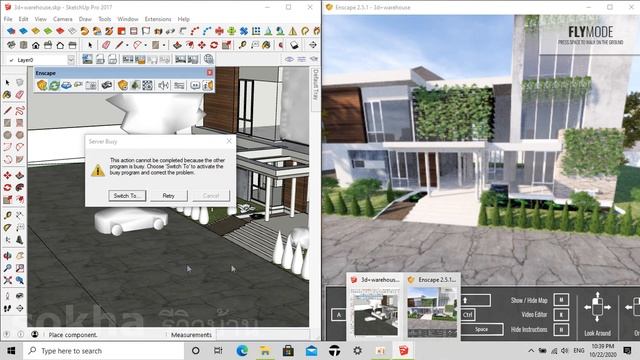Select the Polygon tool in left palette
Viewport: 640px width, 360px height.
pos(20,135)
